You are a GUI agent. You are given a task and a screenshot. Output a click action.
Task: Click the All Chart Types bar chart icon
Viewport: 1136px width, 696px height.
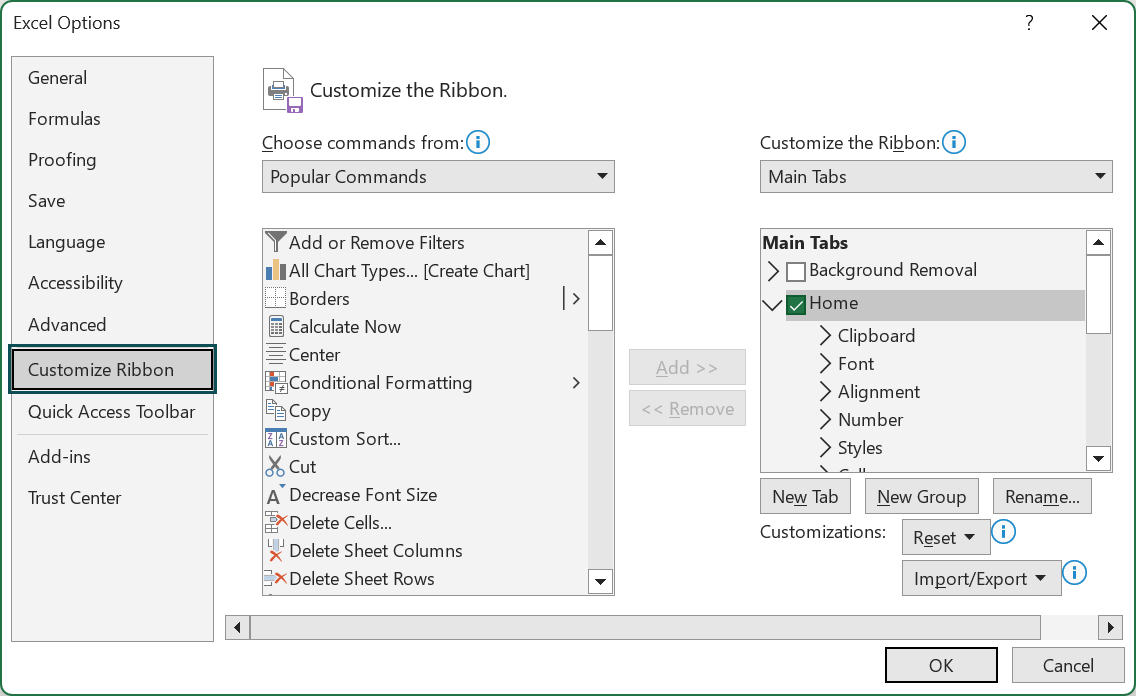click(x=275, y=271)
